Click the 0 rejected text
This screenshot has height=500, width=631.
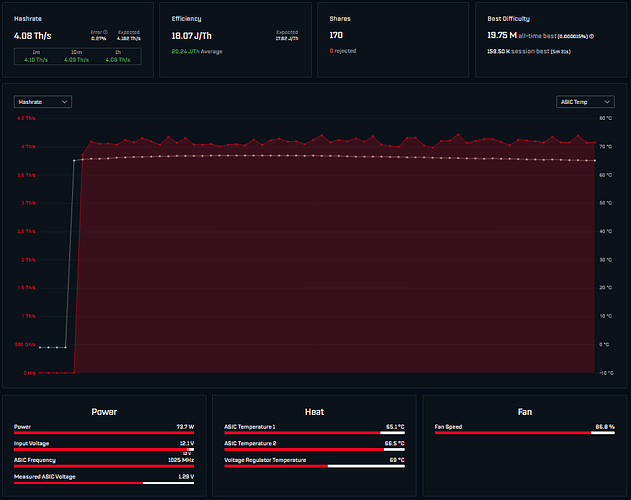pyautogui.click(x=343, y=51)
